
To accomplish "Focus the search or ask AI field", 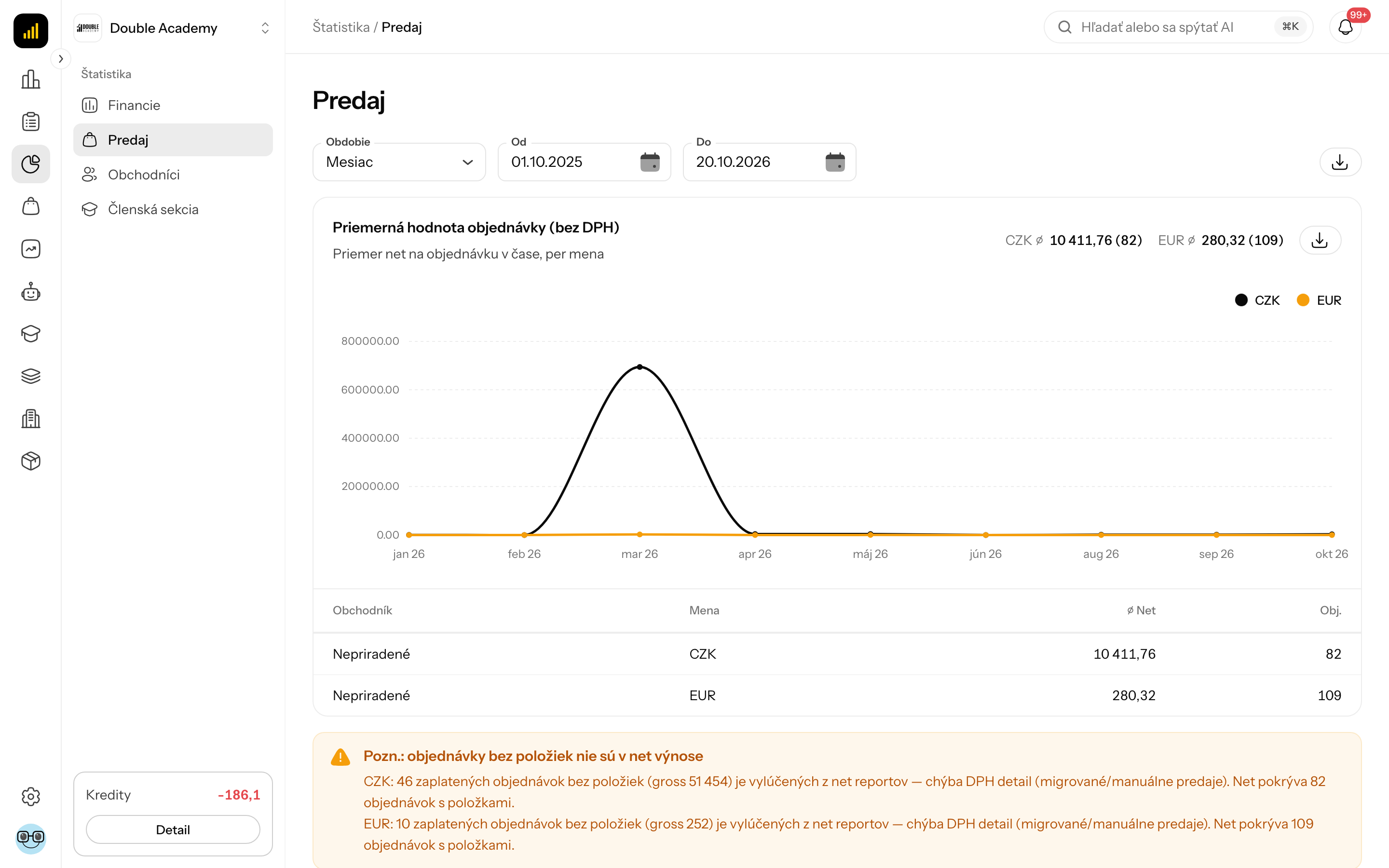I will (1178, 27).
